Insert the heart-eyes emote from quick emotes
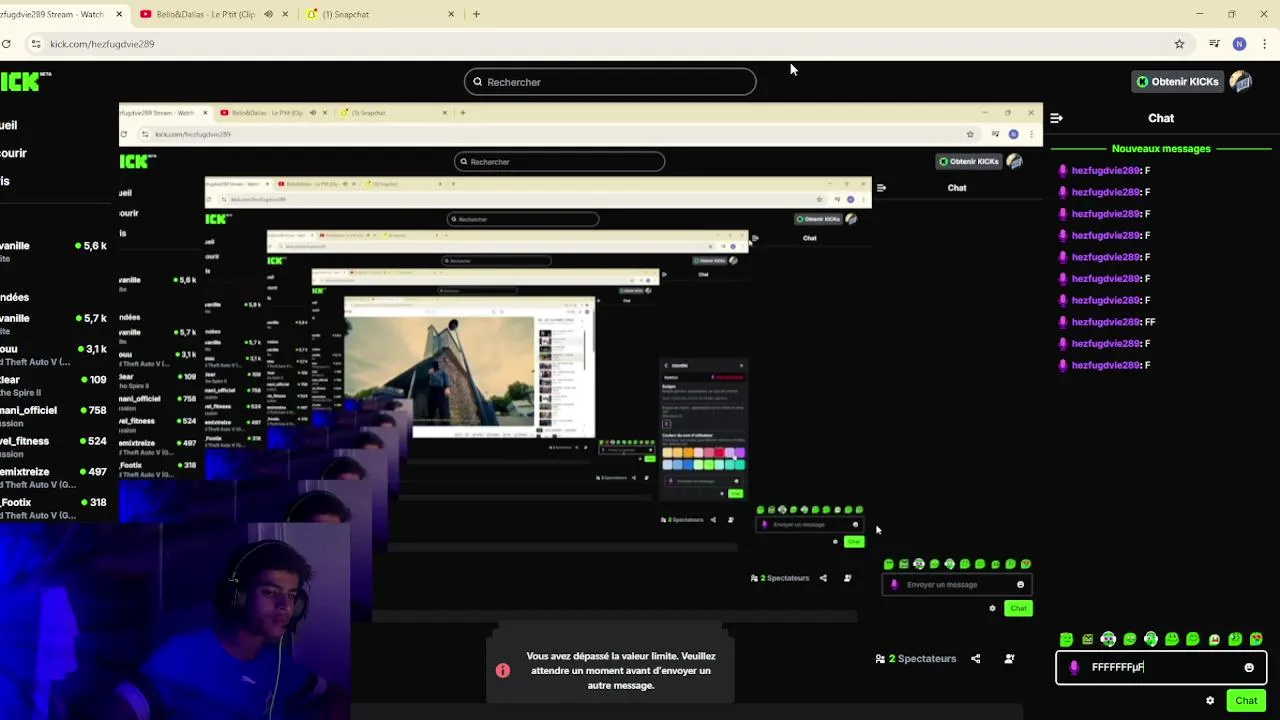This screenshot has width=1280, height=720. pos(1257,640)
